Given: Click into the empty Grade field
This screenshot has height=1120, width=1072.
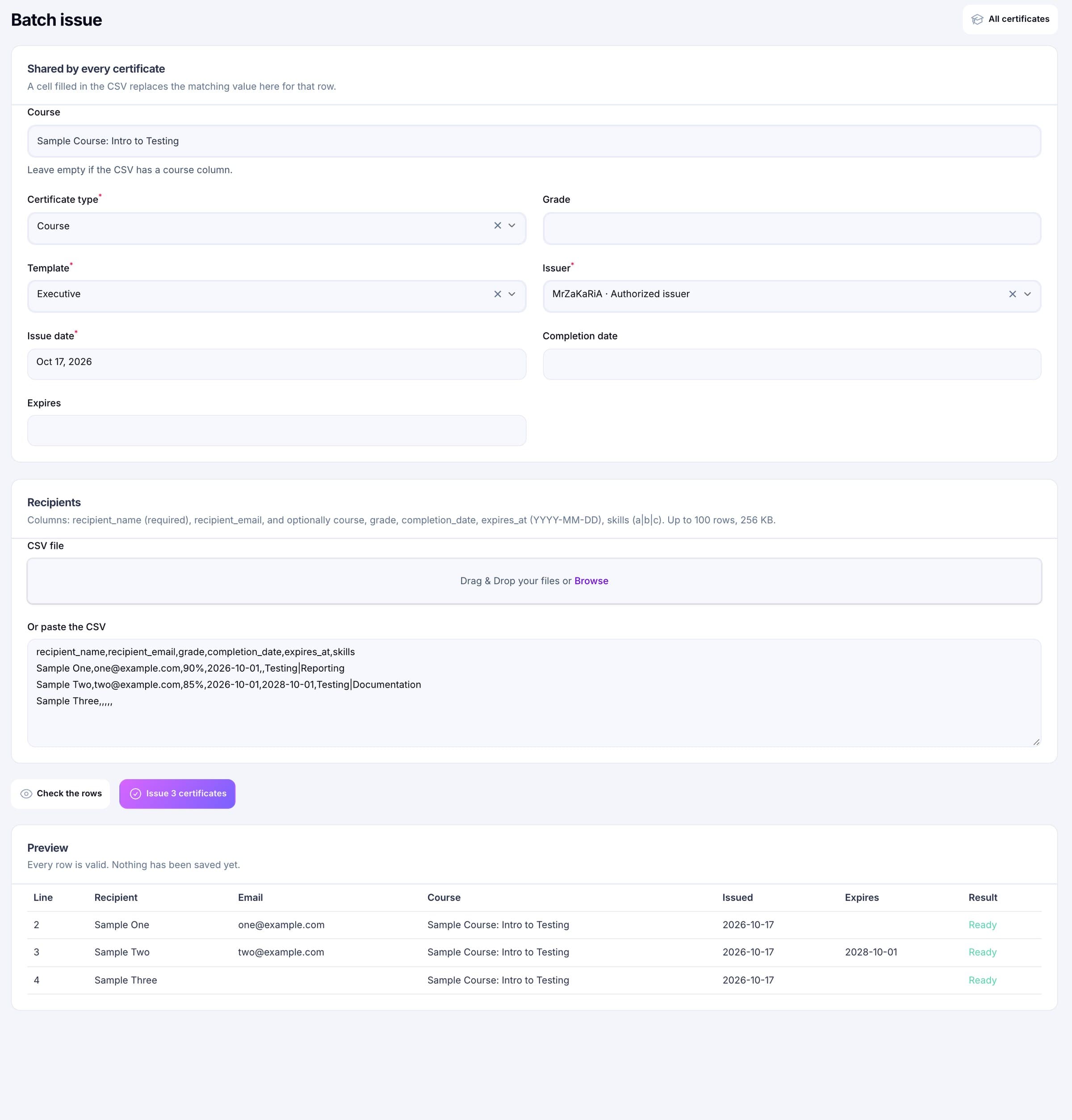Looking at the screenshot, I should pos(791,229).
